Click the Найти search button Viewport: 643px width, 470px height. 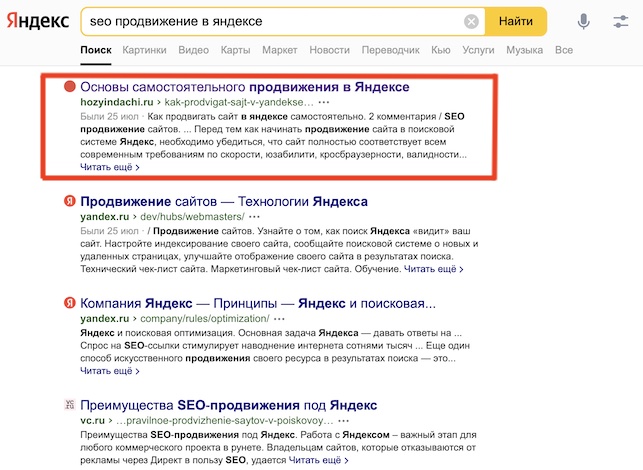[x=515, y=21]
